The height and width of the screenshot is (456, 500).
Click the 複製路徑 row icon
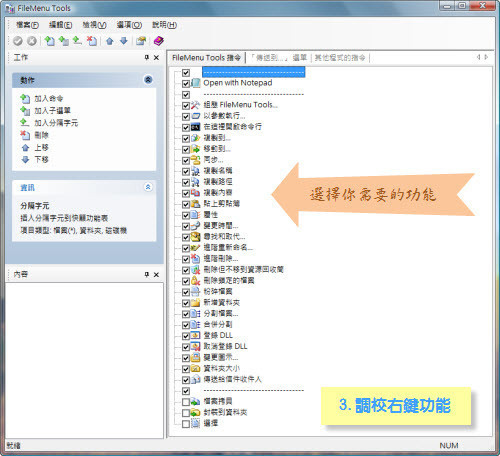pyautogui.click(x=196, y=182)
